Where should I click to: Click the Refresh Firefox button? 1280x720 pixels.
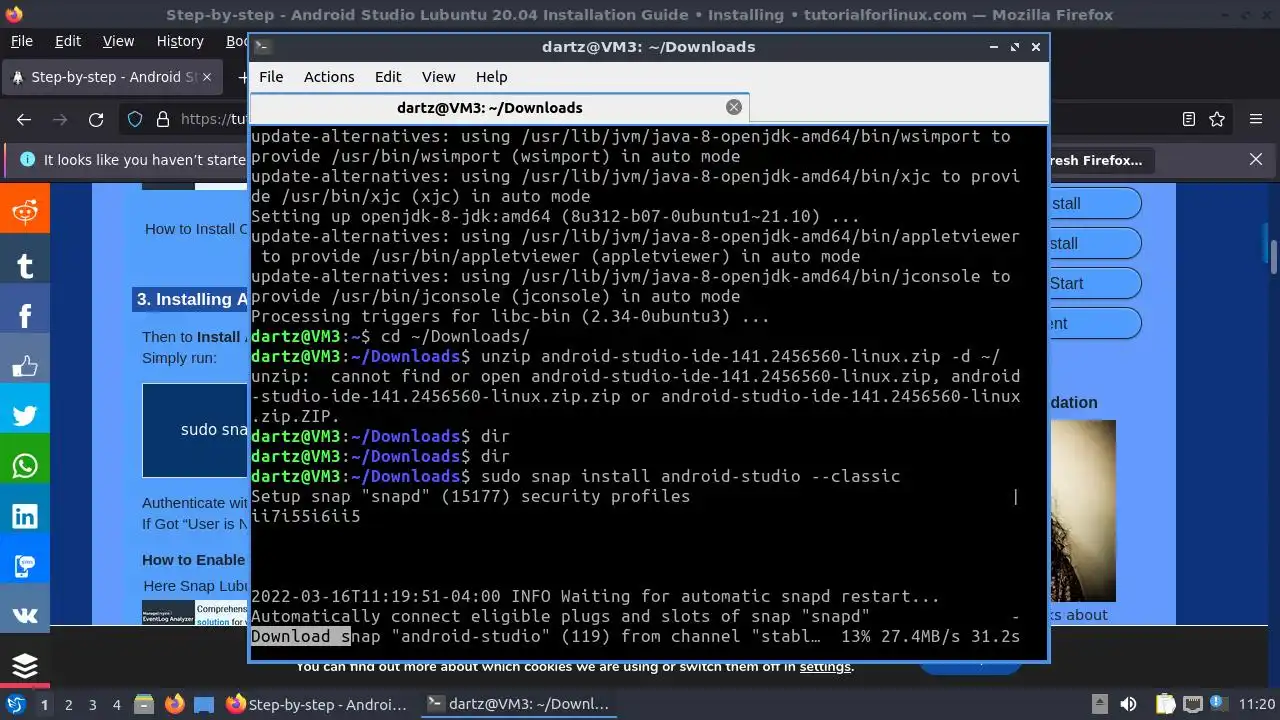click(1102, 160)
